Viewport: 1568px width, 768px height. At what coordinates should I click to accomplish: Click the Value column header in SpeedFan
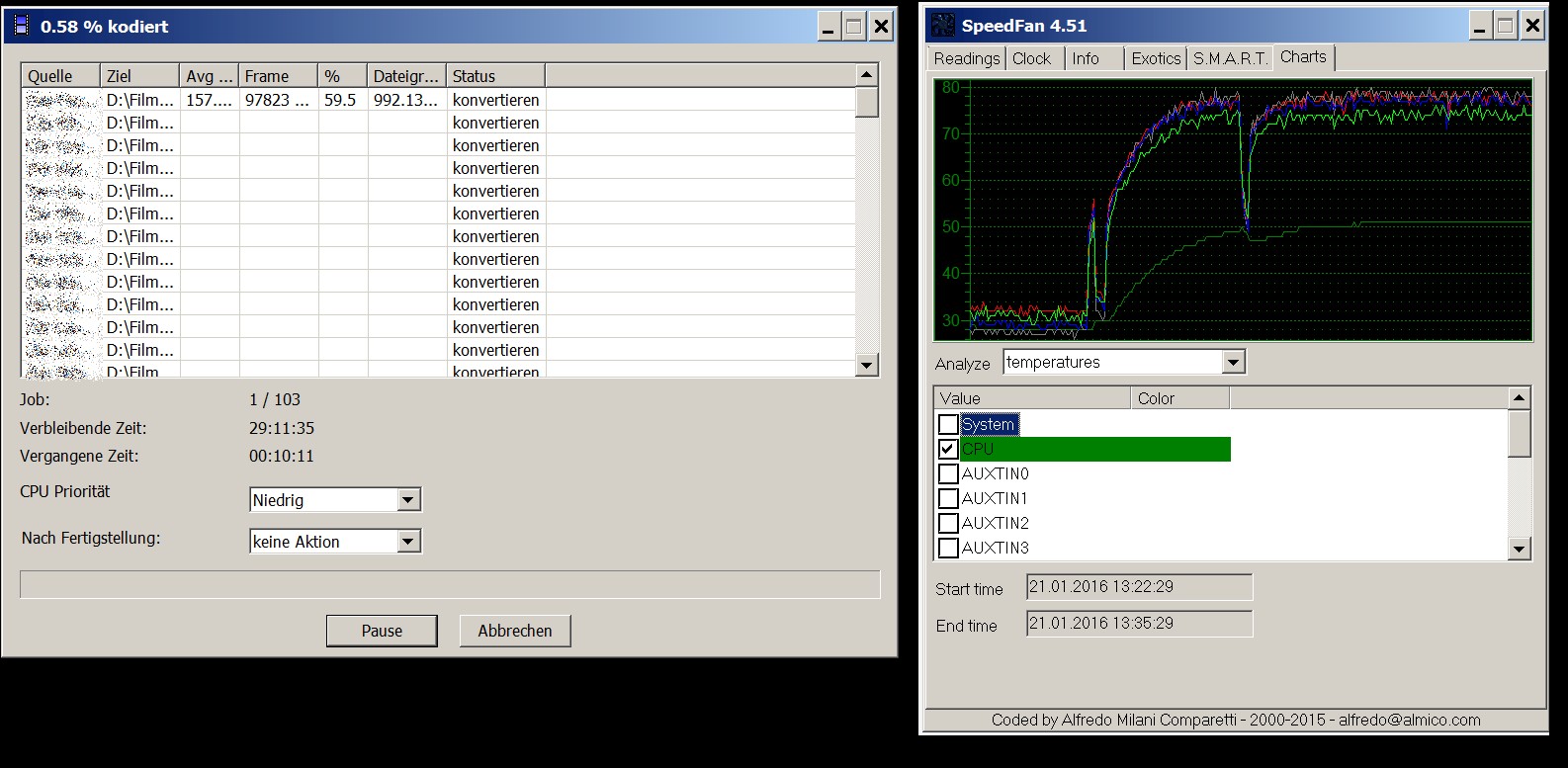1032,398
